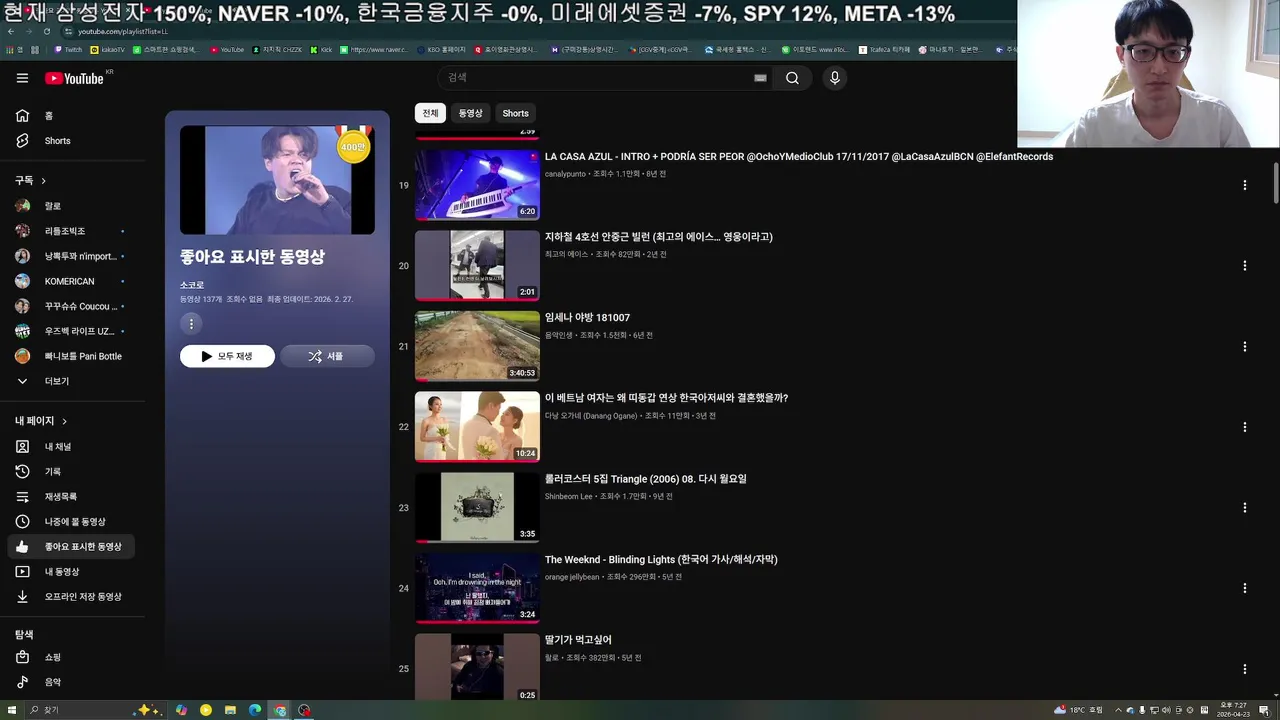Expand the 구독 section header
The height and width of the screenshot is (720, 1280).
coord(31,180)
